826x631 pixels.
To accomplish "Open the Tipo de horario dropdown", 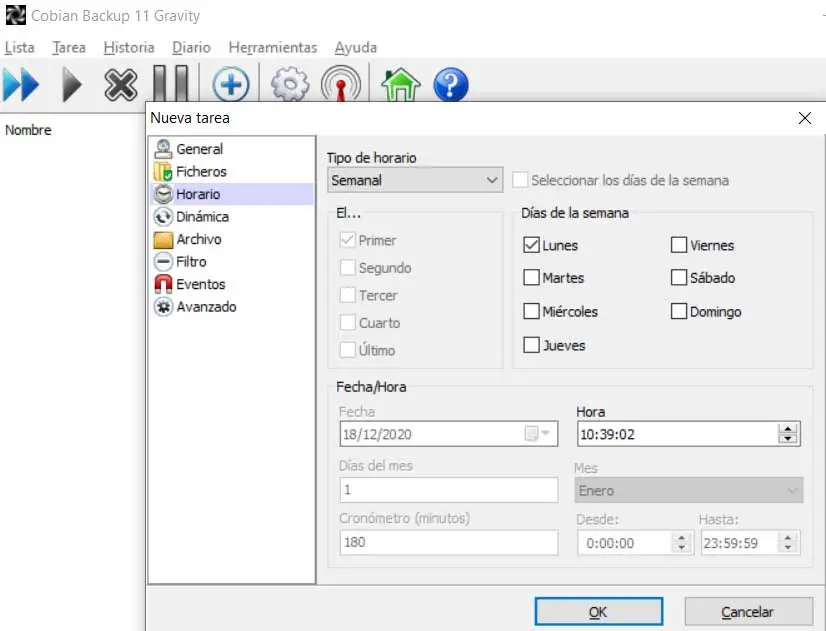I will 415,180.
